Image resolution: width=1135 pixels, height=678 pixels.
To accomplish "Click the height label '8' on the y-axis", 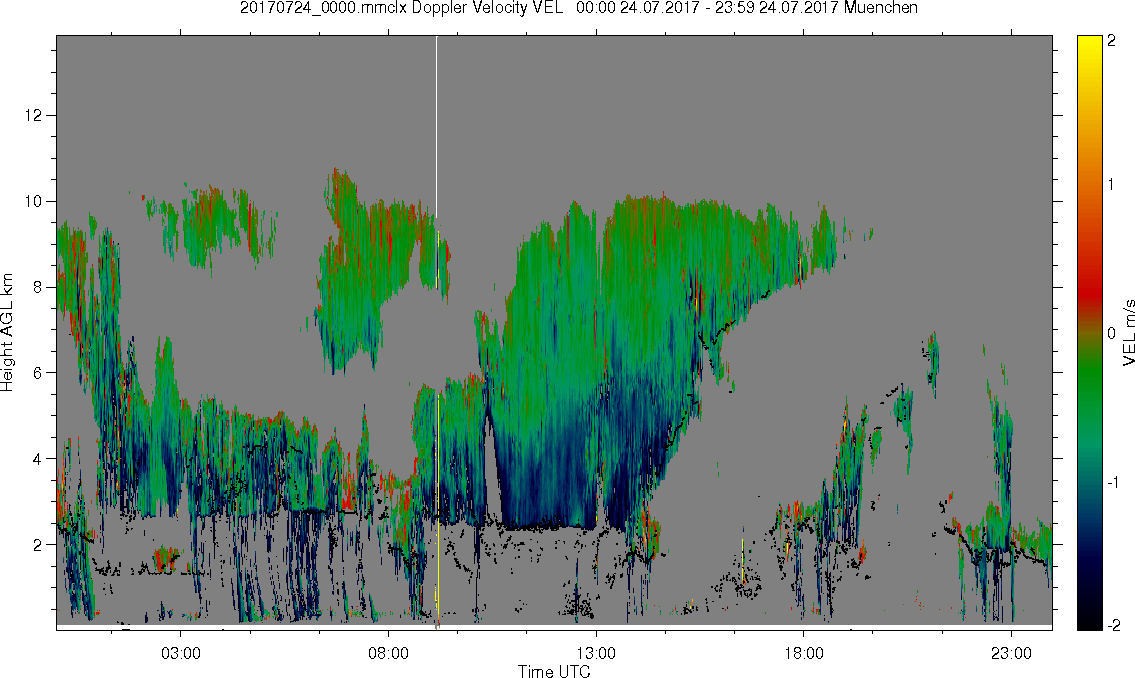I will pos(38,287).
